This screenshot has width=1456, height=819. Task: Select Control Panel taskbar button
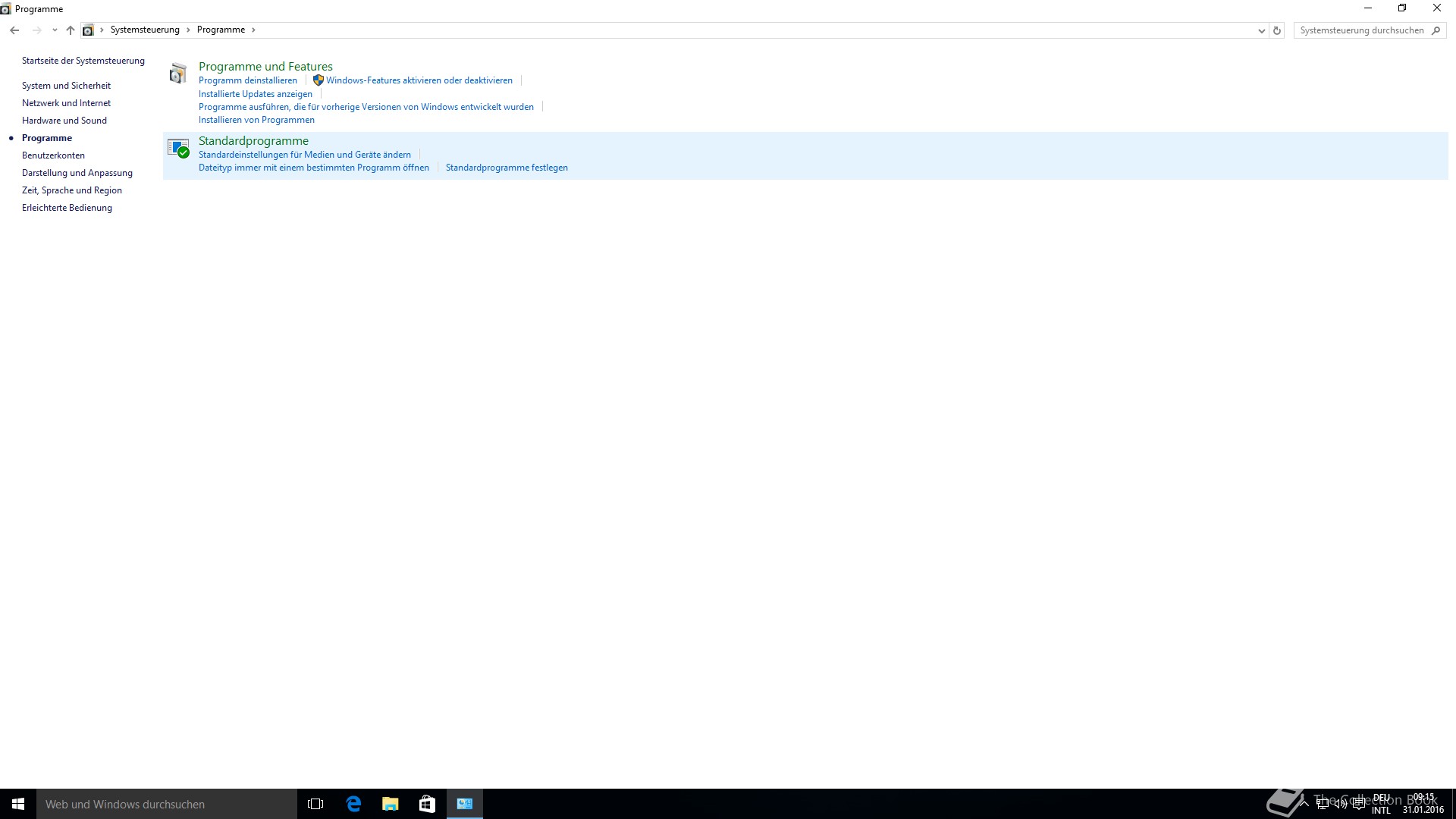[x=465, y=804]
